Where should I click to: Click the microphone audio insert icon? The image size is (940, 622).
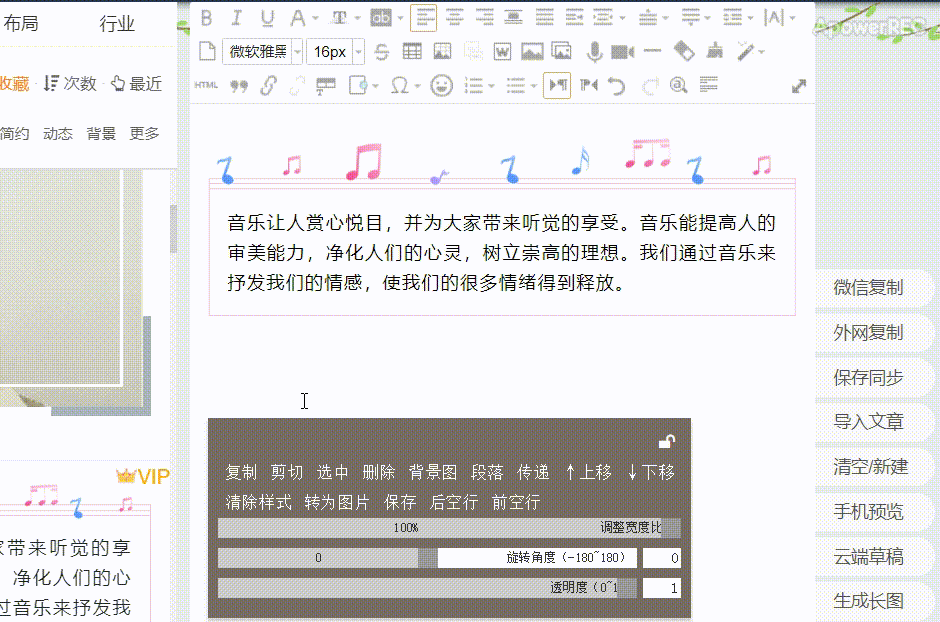(x=594, y=51)
